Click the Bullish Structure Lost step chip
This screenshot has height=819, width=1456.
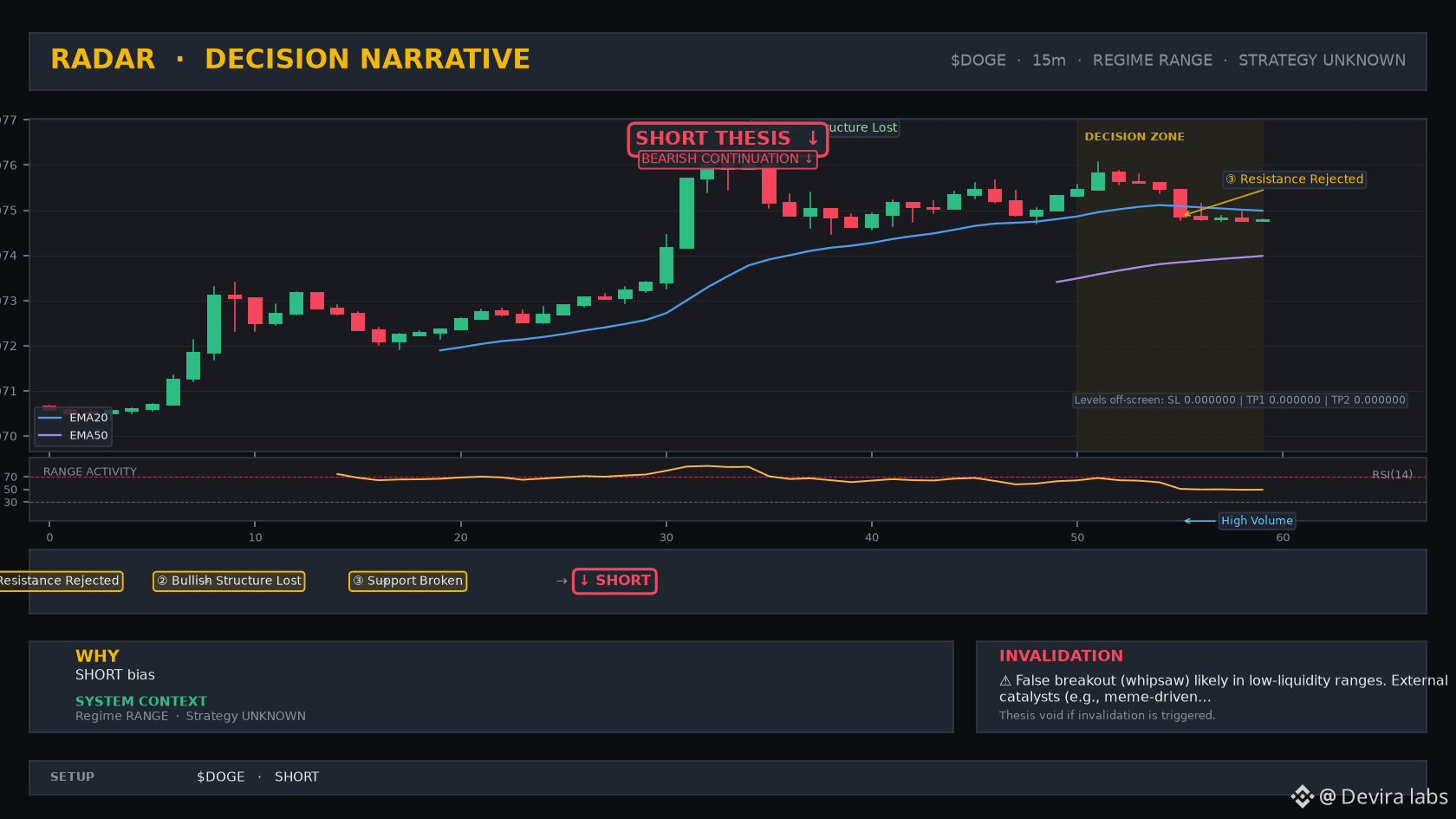[229, 581]
